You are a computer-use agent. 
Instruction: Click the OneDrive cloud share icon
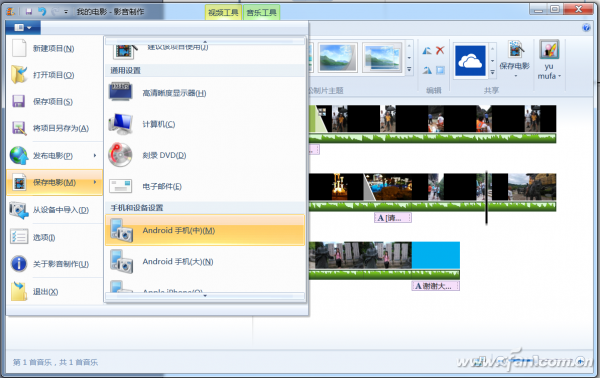coord(470,61)
